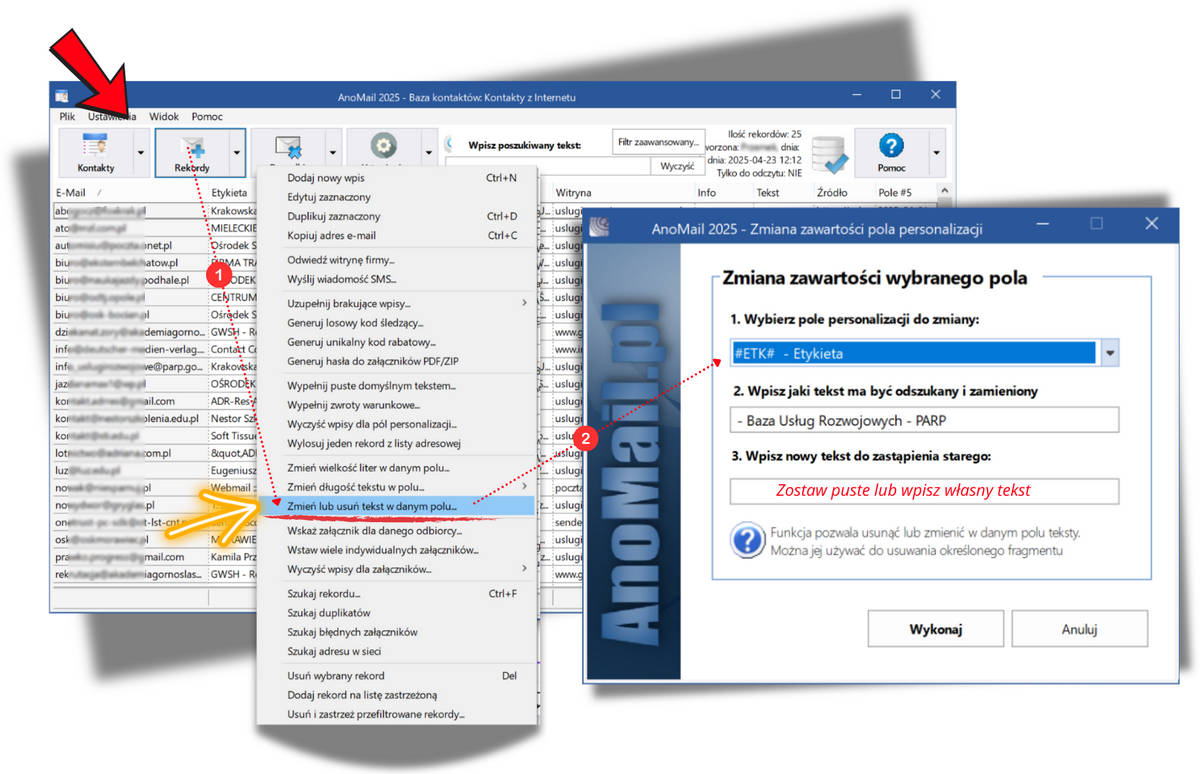Choose 'Wypełnij puste domyślnym tekstem' entry

[x=398, y=386]
